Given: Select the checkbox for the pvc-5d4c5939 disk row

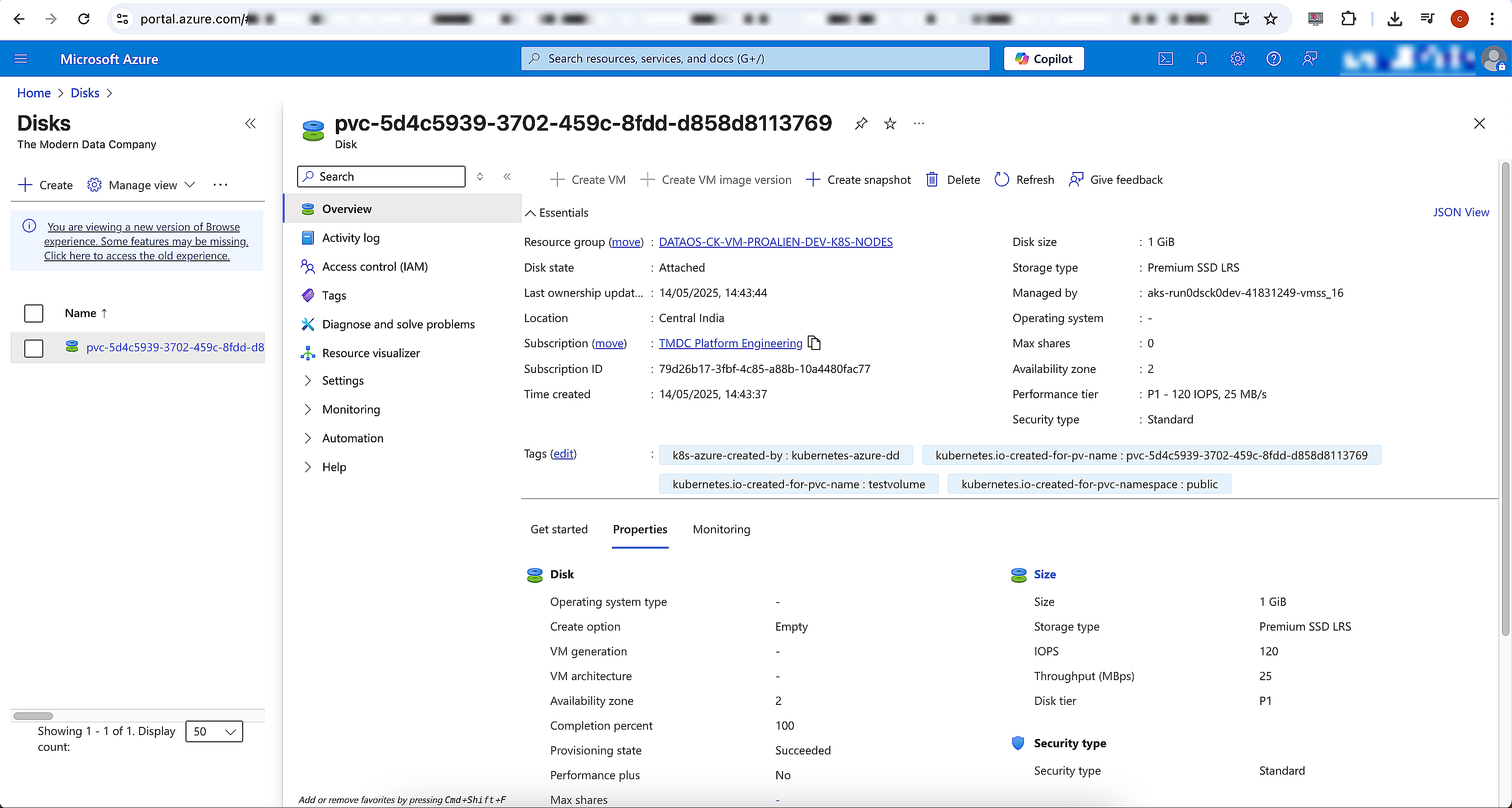Looking at the screenshot, I should coord(34,348).
